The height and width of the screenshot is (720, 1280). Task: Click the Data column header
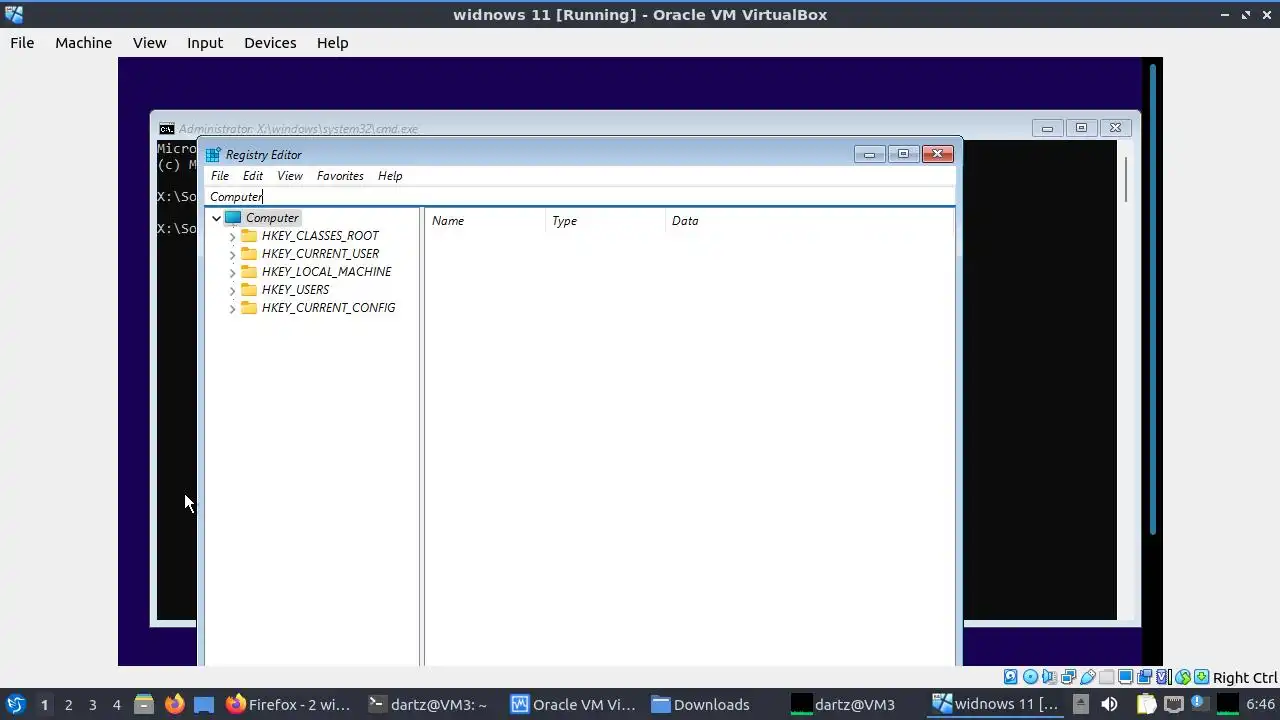(x=808, y=221)
